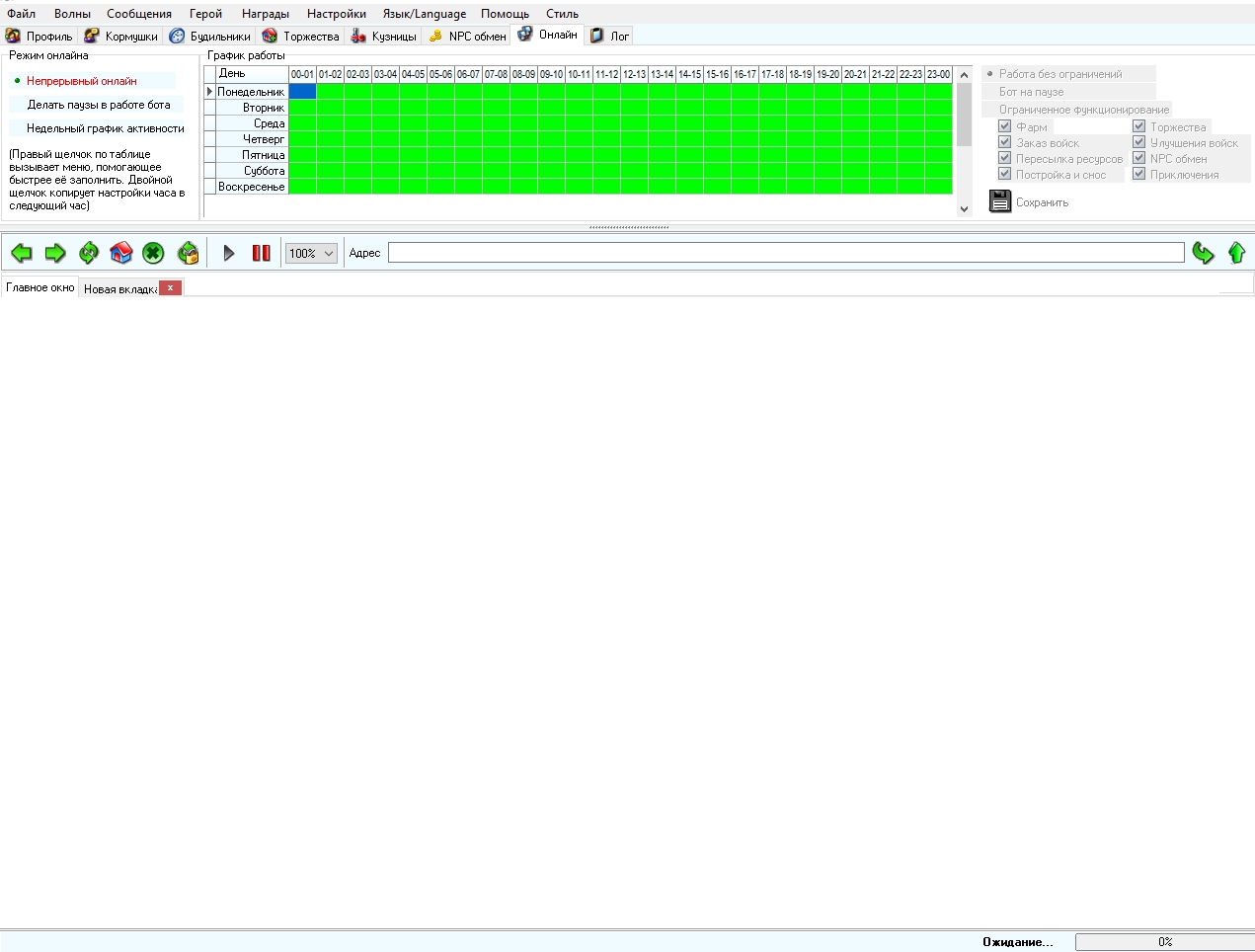Open the Настройки menu
Screen dimensions: 1255x952
coord(336,14)
